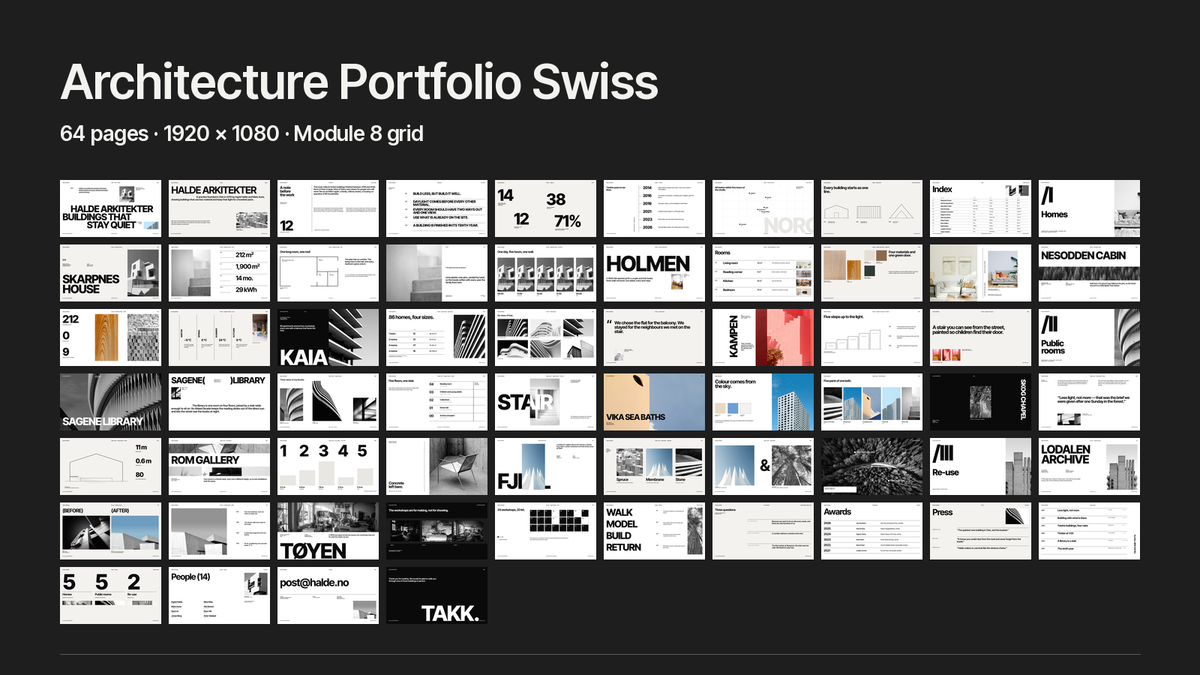Select the '/II Public rooms' section slide
This screenshot has width=1200, height=675.
coord(1089,338)
